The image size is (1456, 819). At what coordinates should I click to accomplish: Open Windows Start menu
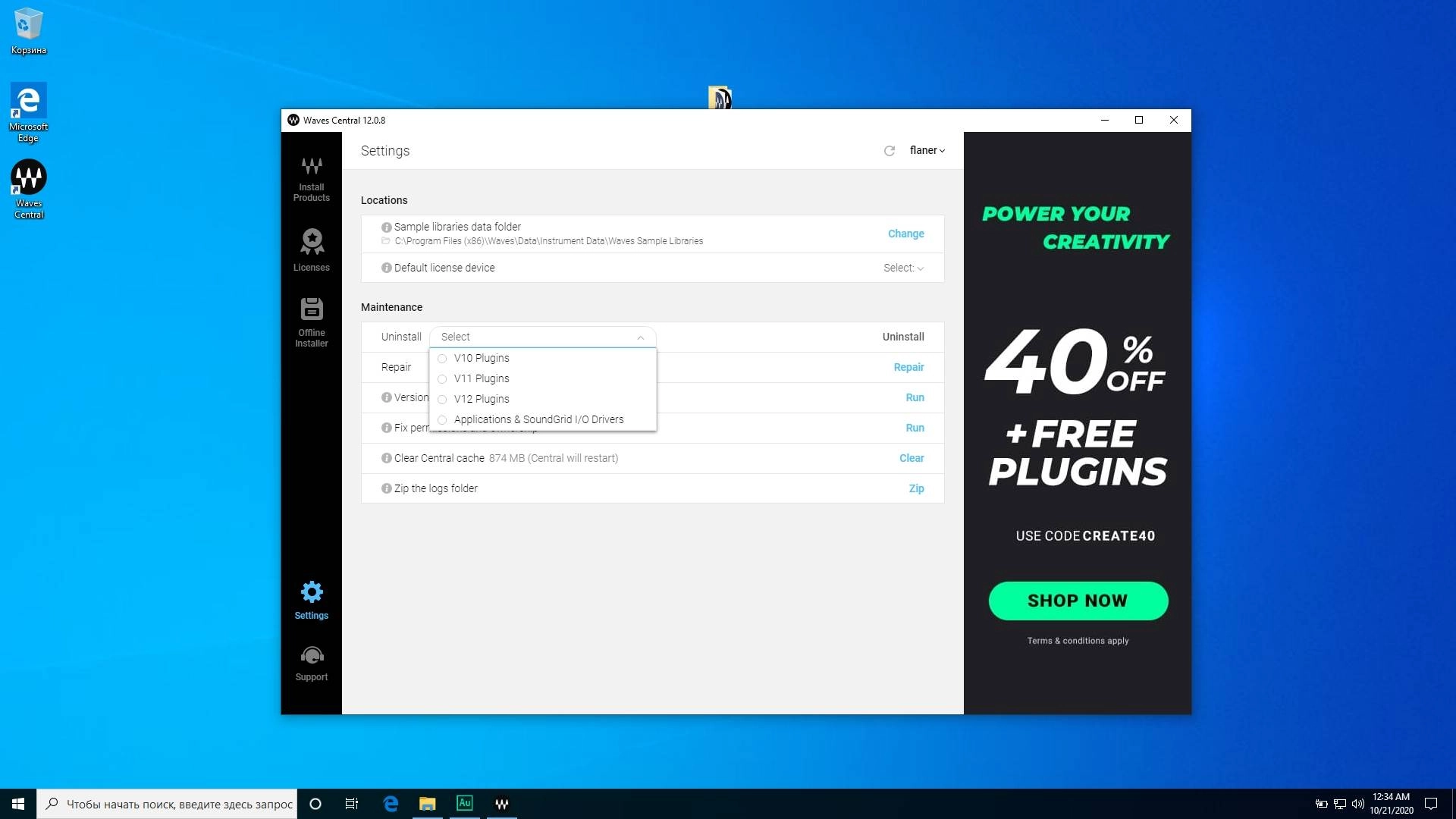18,804
